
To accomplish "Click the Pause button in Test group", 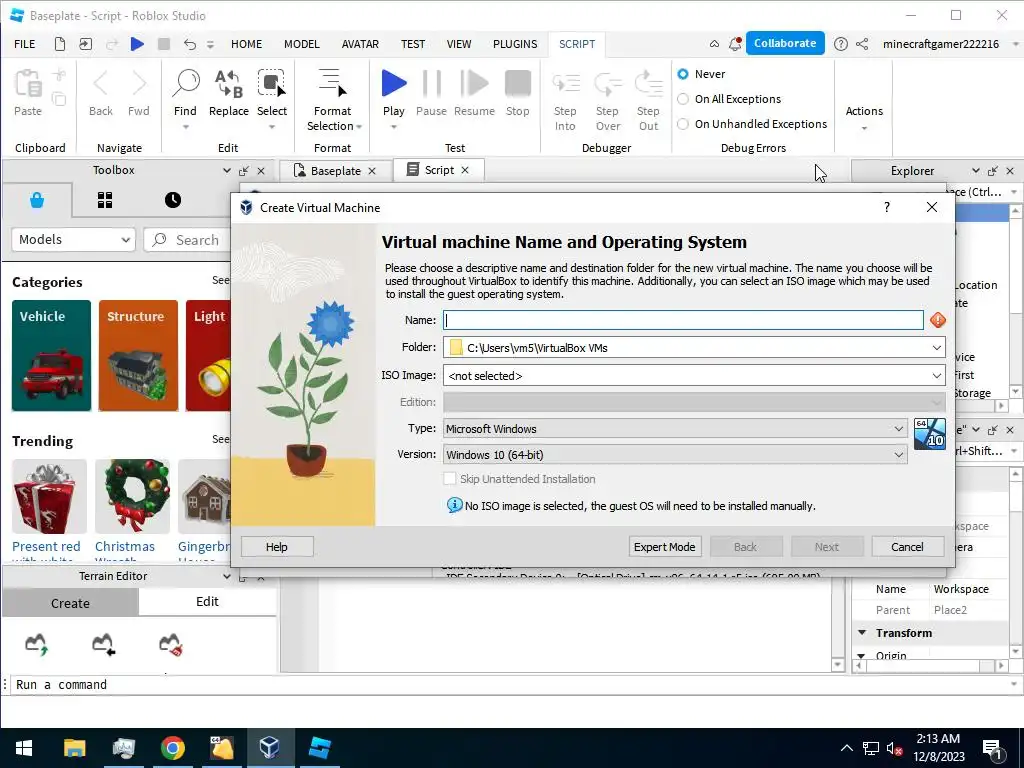I will [432, 84].
